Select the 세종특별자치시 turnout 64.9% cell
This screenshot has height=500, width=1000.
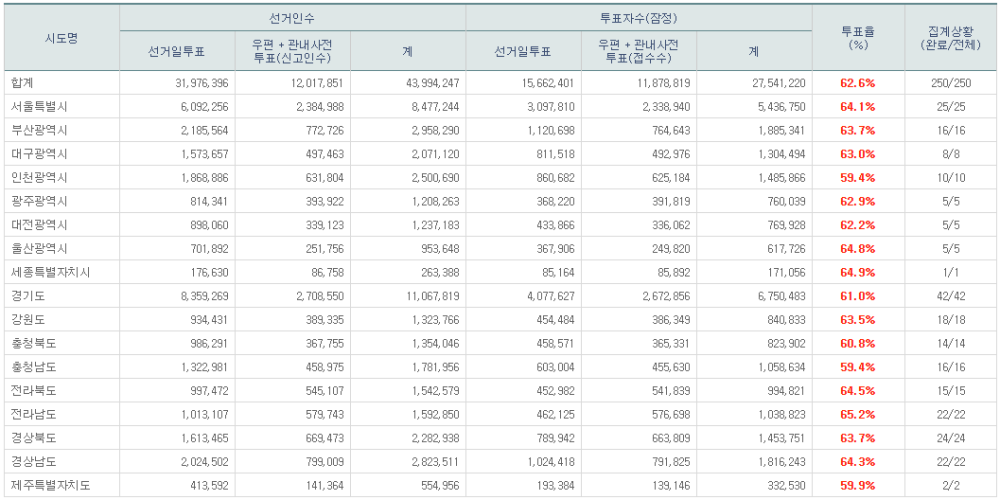point(858,272)
